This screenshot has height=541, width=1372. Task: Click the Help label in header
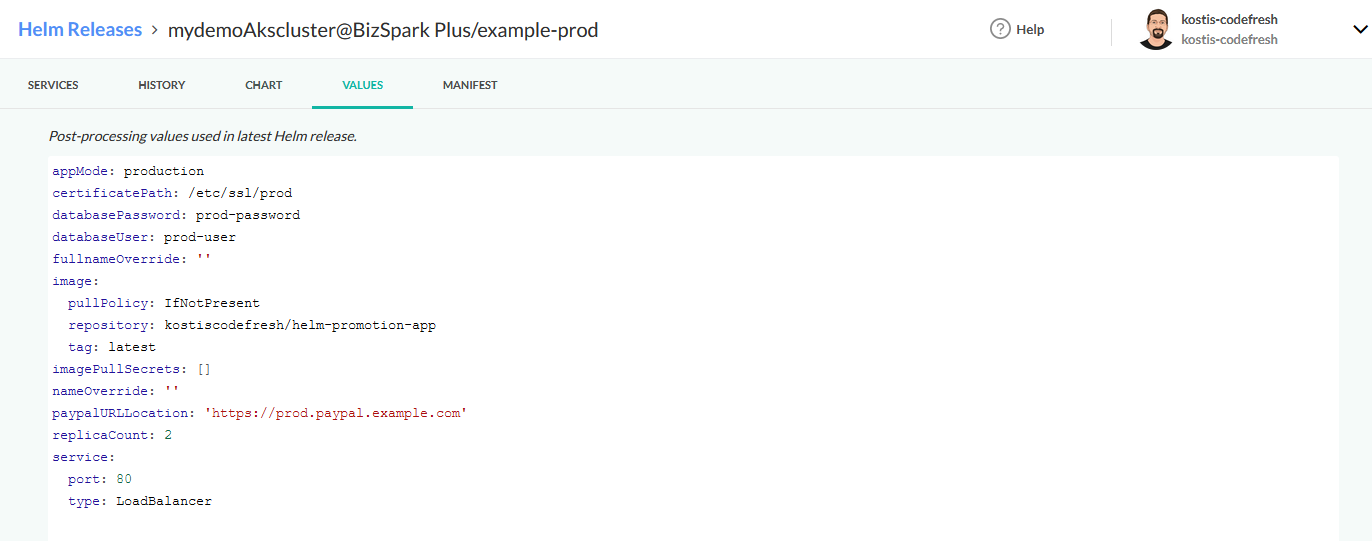point(1030,30)
